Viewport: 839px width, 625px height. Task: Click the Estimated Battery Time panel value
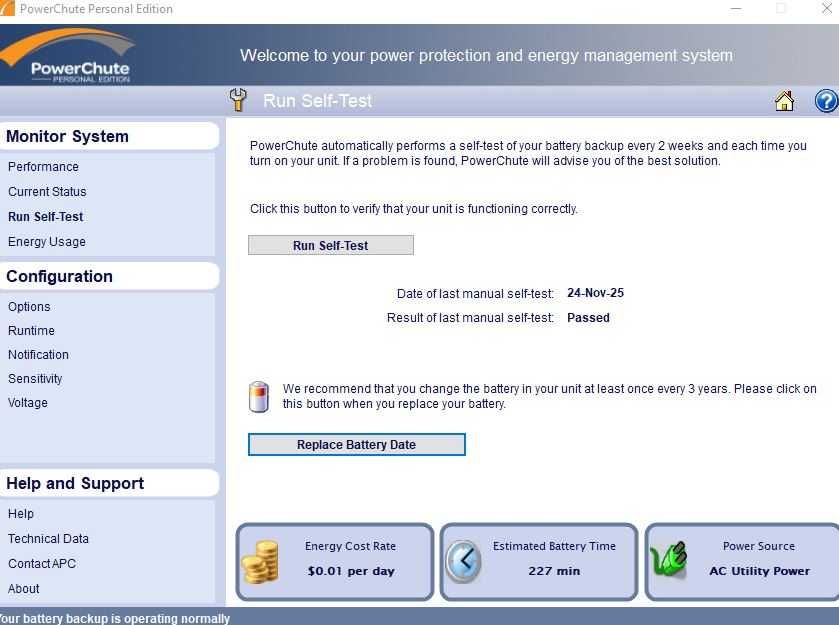click(x=554, y=571)
